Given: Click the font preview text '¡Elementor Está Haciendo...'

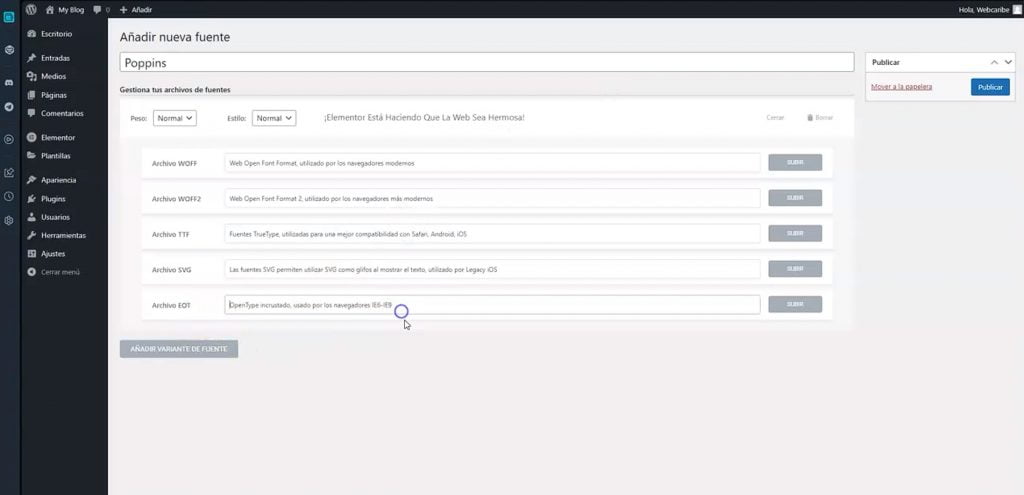Looking at the screenshot, I should click(x=424, y=118).
